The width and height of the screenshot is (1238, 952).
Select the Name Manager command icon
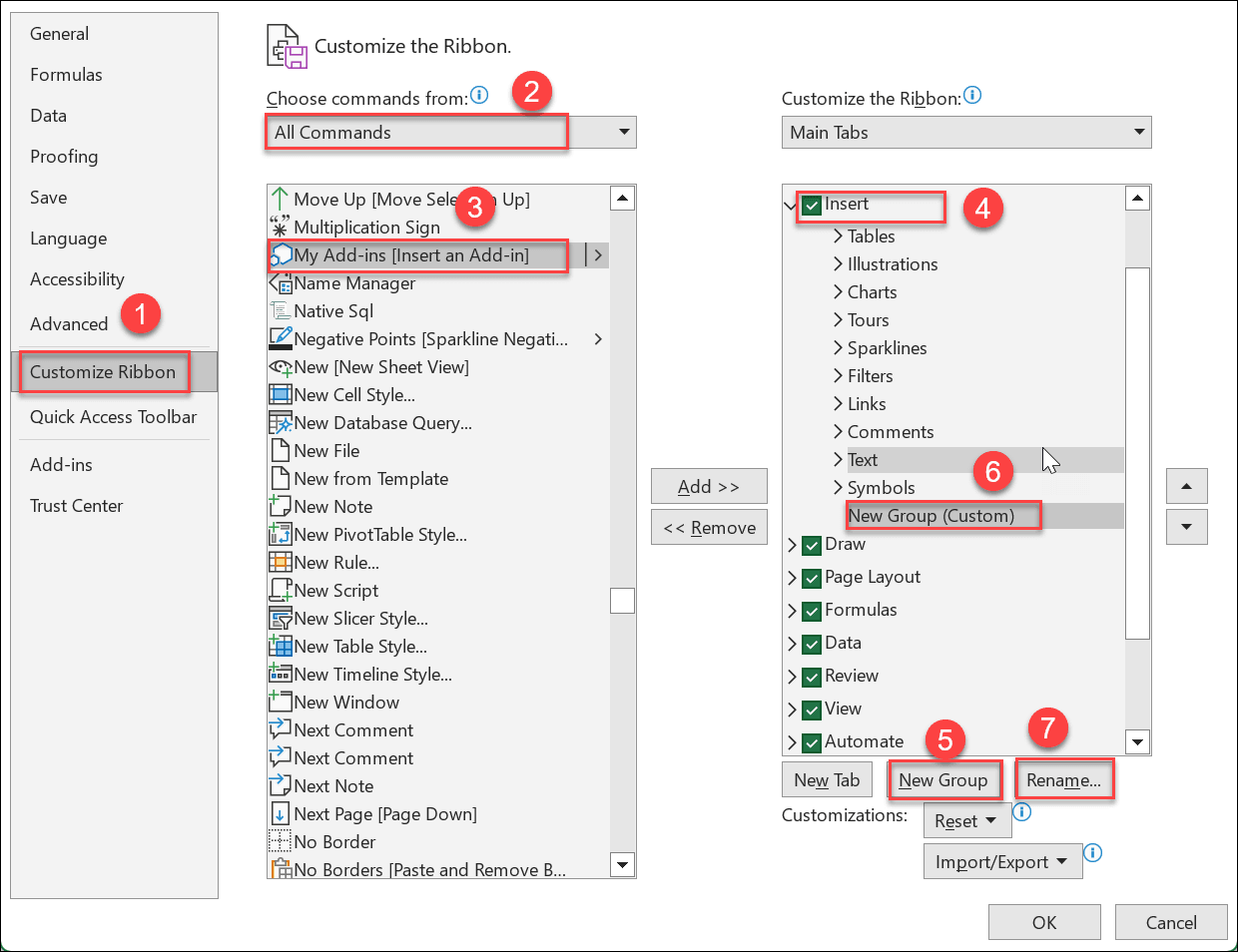click(283, 283)
